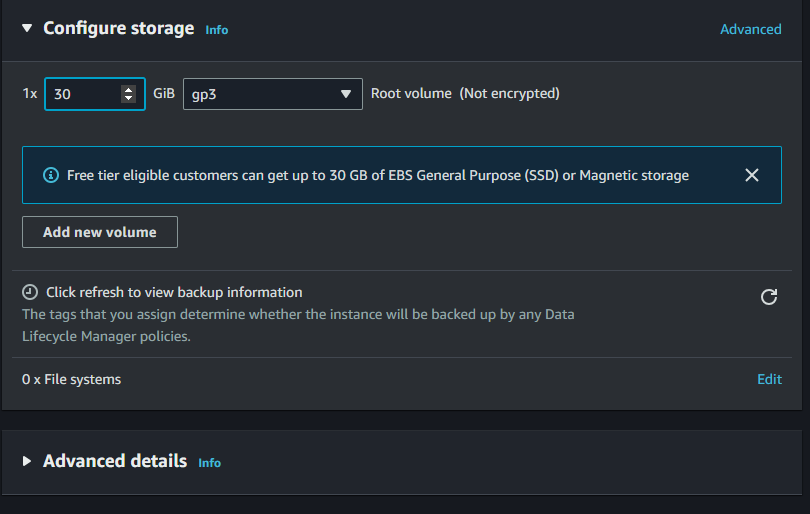Collapse the Configure storage section
This screenshot has height=514, width=810.
(x=27, y=28)
